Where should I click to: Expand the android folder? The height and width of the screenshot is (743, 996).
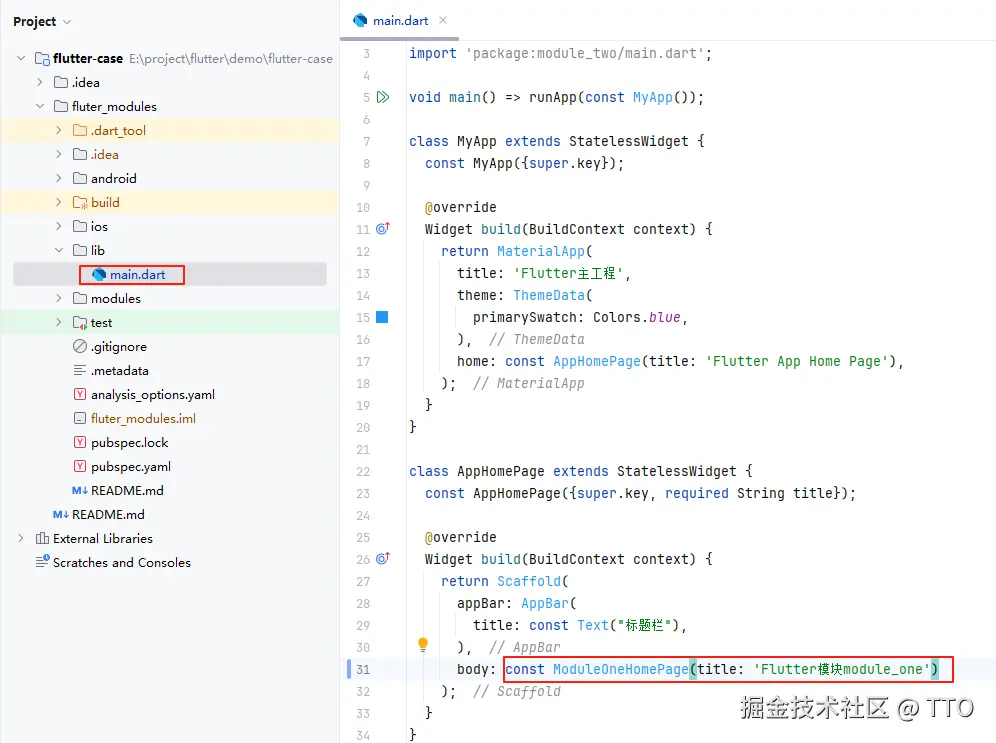coord(59,178)
